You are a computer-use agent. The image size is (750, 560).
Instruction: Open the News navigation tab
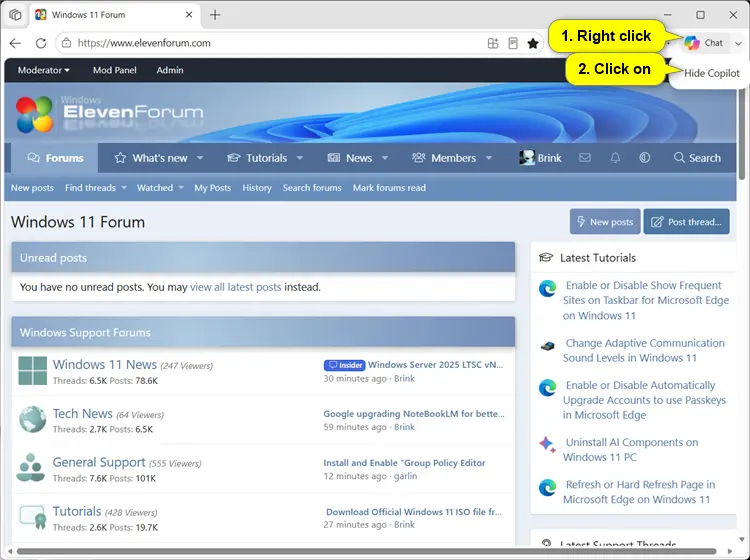click(350, 158)
